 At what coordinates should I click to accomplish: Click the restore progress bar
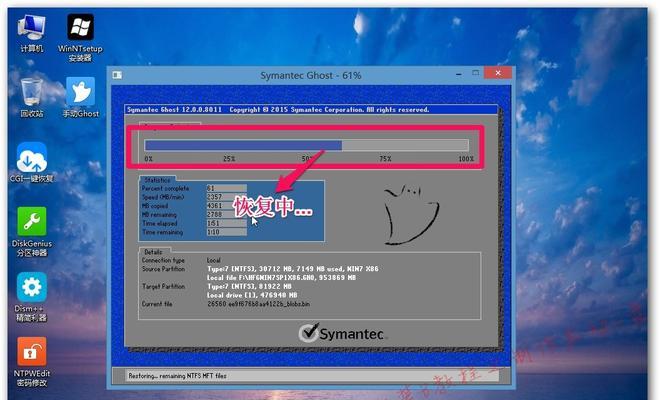[x=306, y=146]
